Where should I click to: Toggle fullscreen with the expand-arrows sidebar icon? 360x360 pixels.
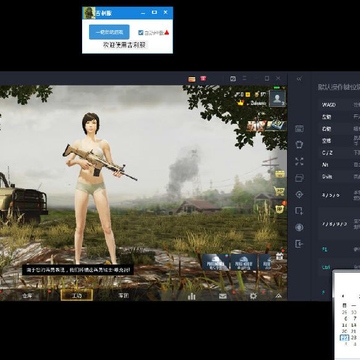coord(299,162)
